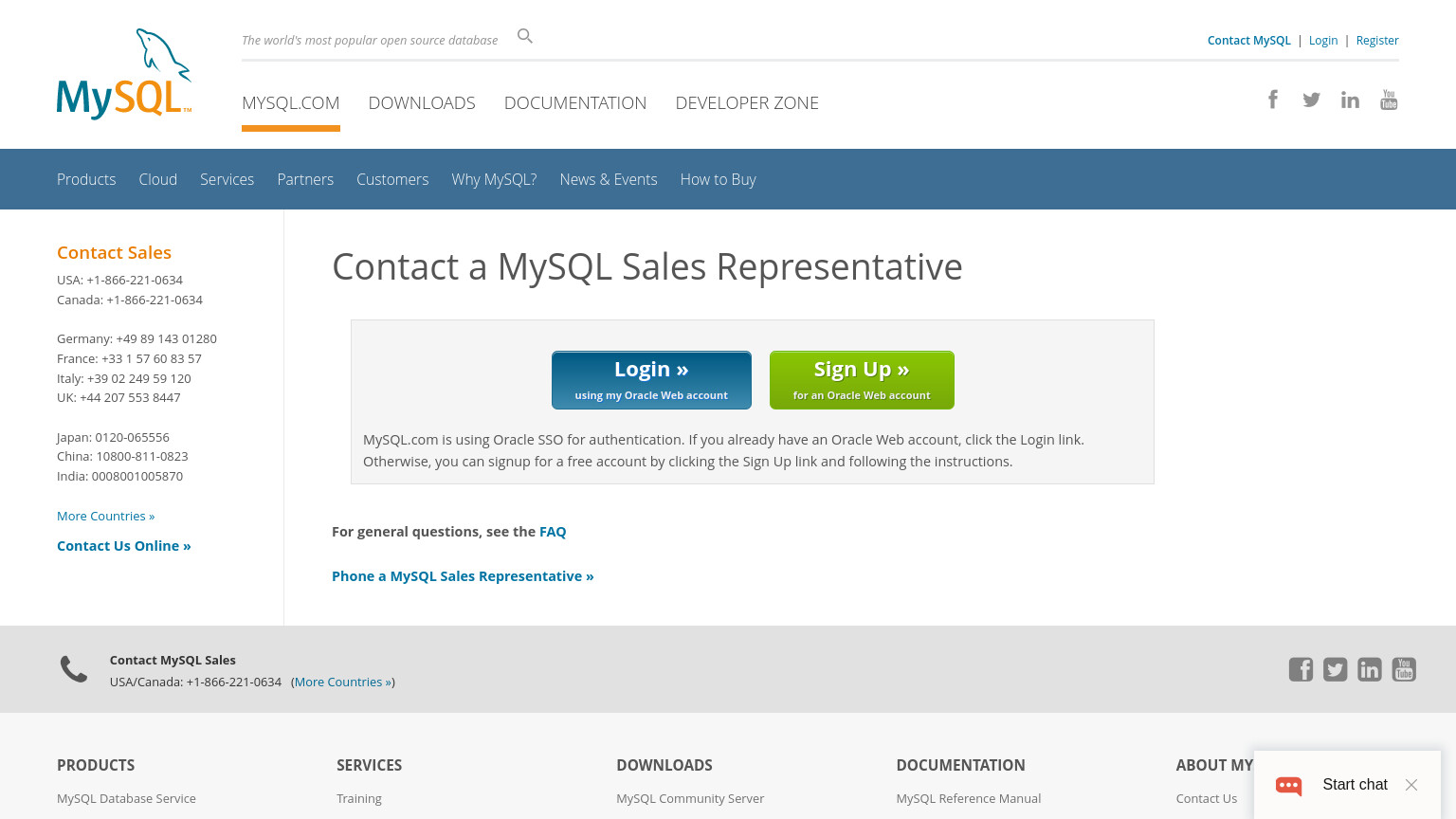Open Contact Us footer link
This screenshot has height=819, width=1456.
coord(1207,798)
